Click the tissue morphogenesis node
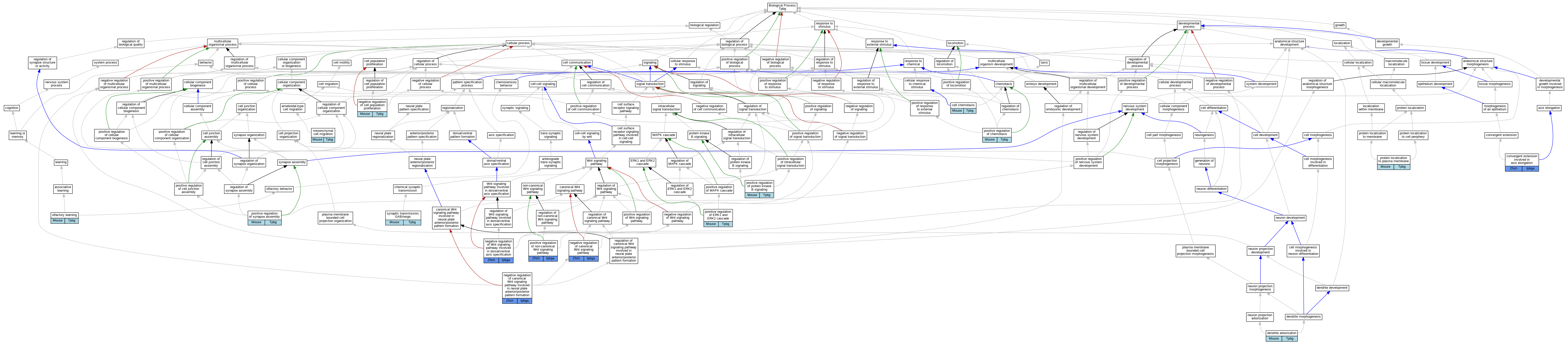The image size is (1568, 344). tap(1494, 84)
